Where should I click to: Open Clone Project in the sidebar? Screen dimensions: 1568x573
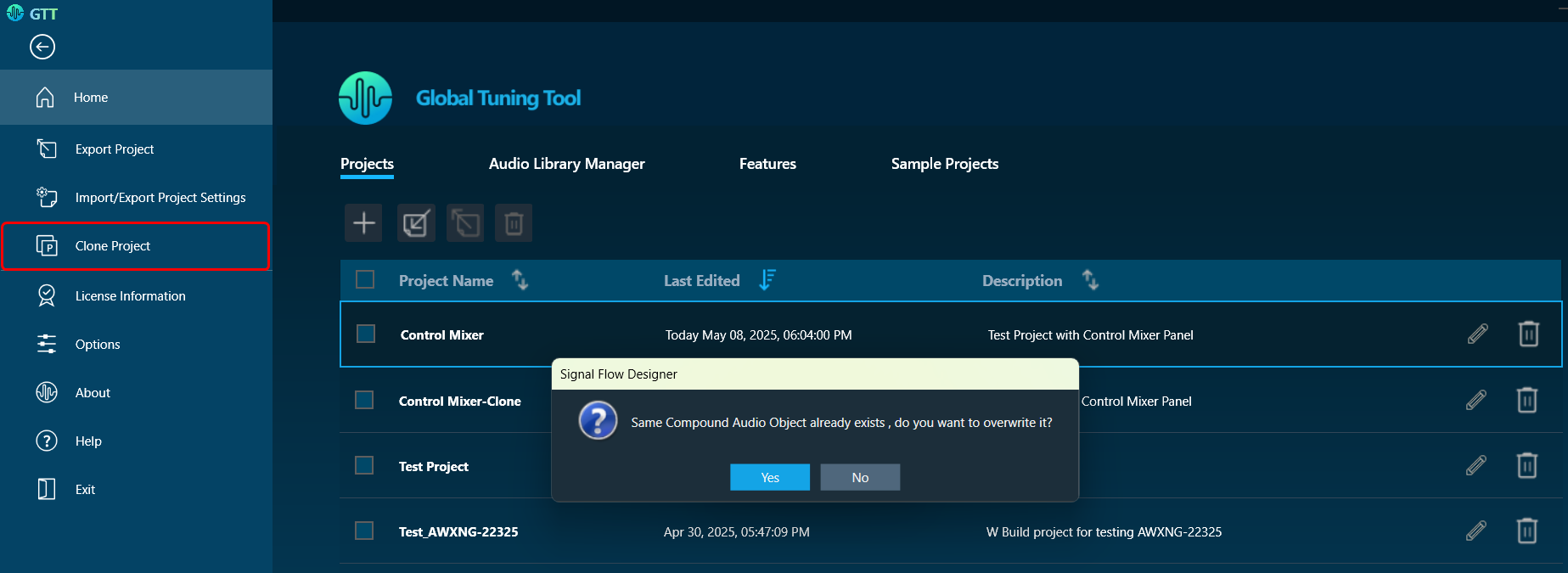pyautogui.click(x=113, y=246)
